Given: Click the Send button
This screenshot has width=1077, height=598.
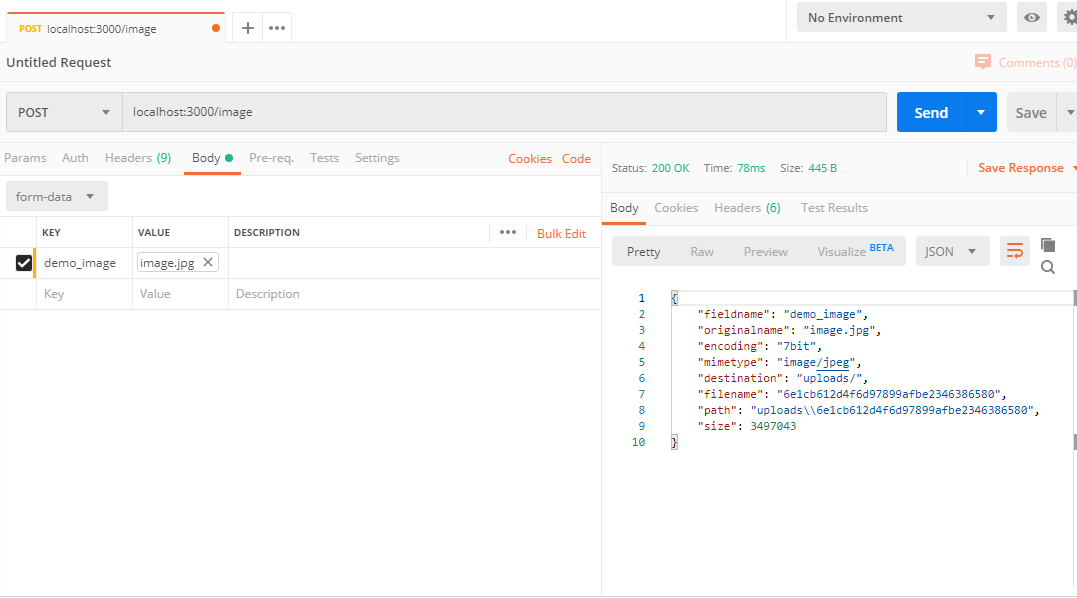Looking at the screenshot, I should 930,112.
